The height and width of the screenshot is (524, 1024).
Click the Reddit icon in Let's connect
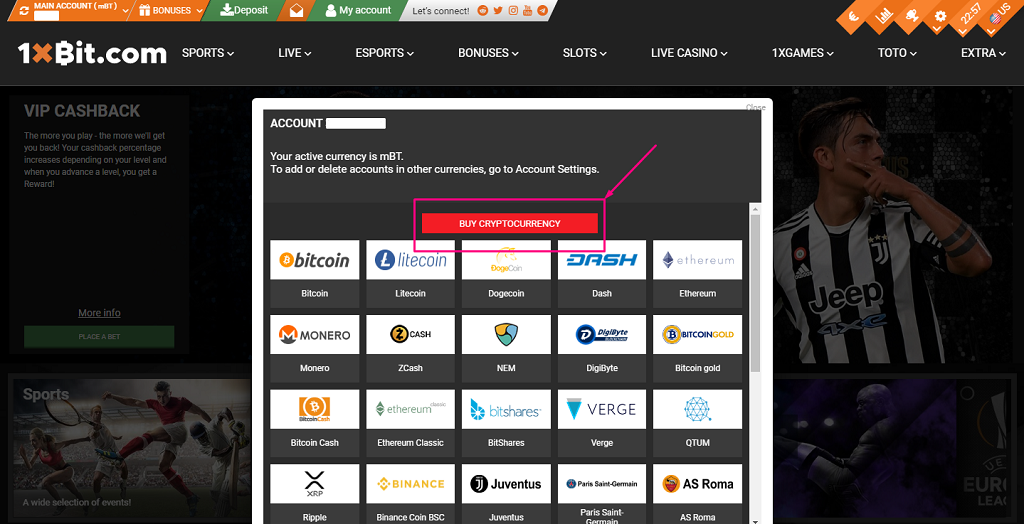tap(484, 11)
